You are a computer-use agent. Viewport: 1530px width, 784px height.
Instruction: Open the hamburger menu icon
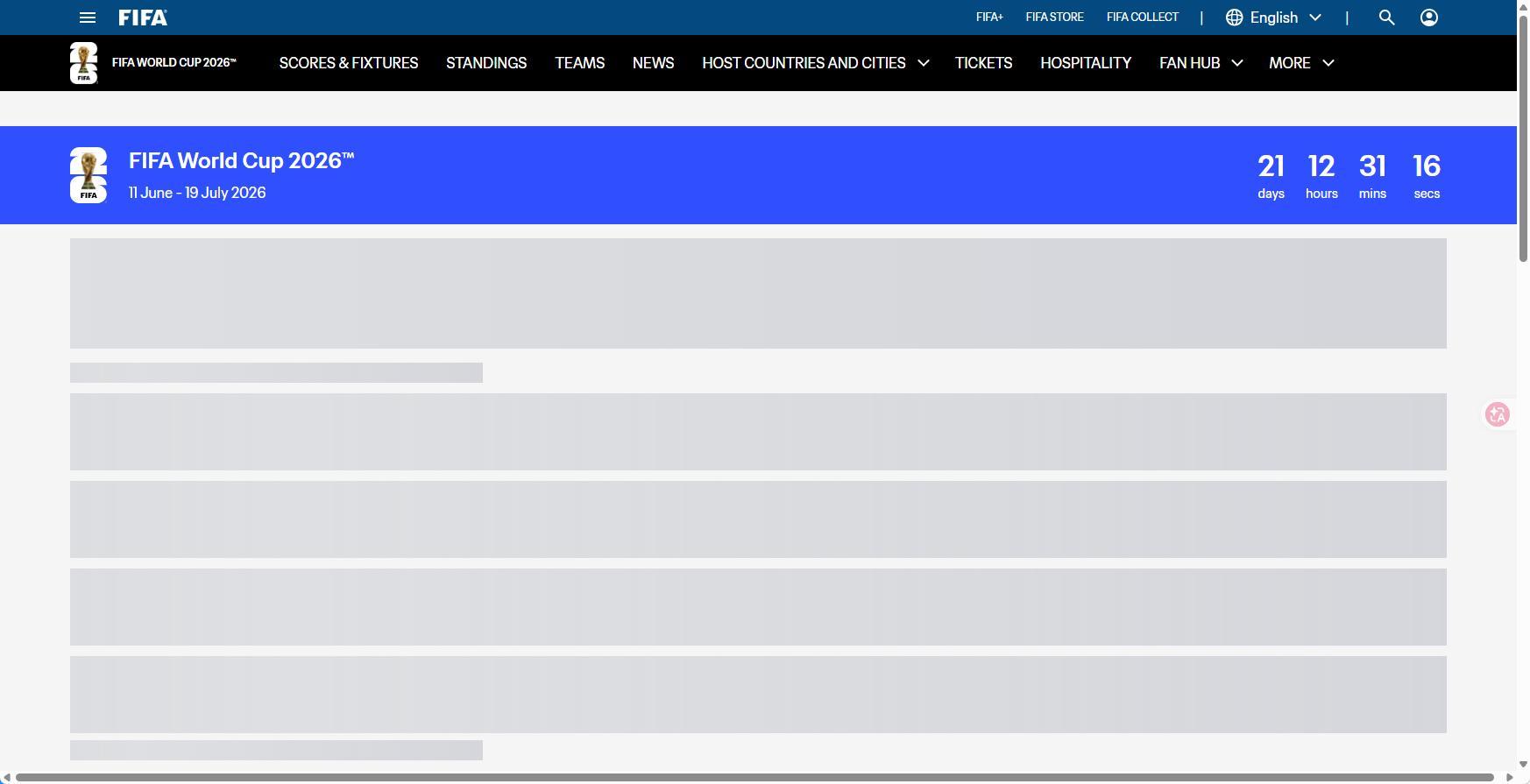point(87,18)
